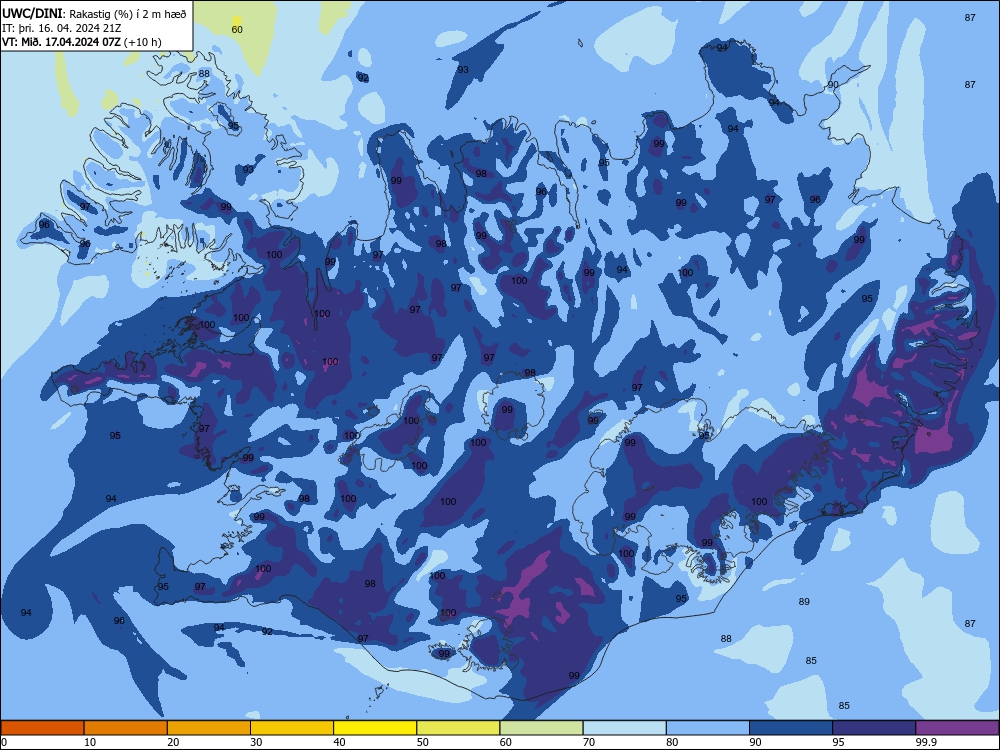Screen dimensions: 1000x750
Task: Click the '89' humidity value on the map
Action: click(x=804, y=601)
